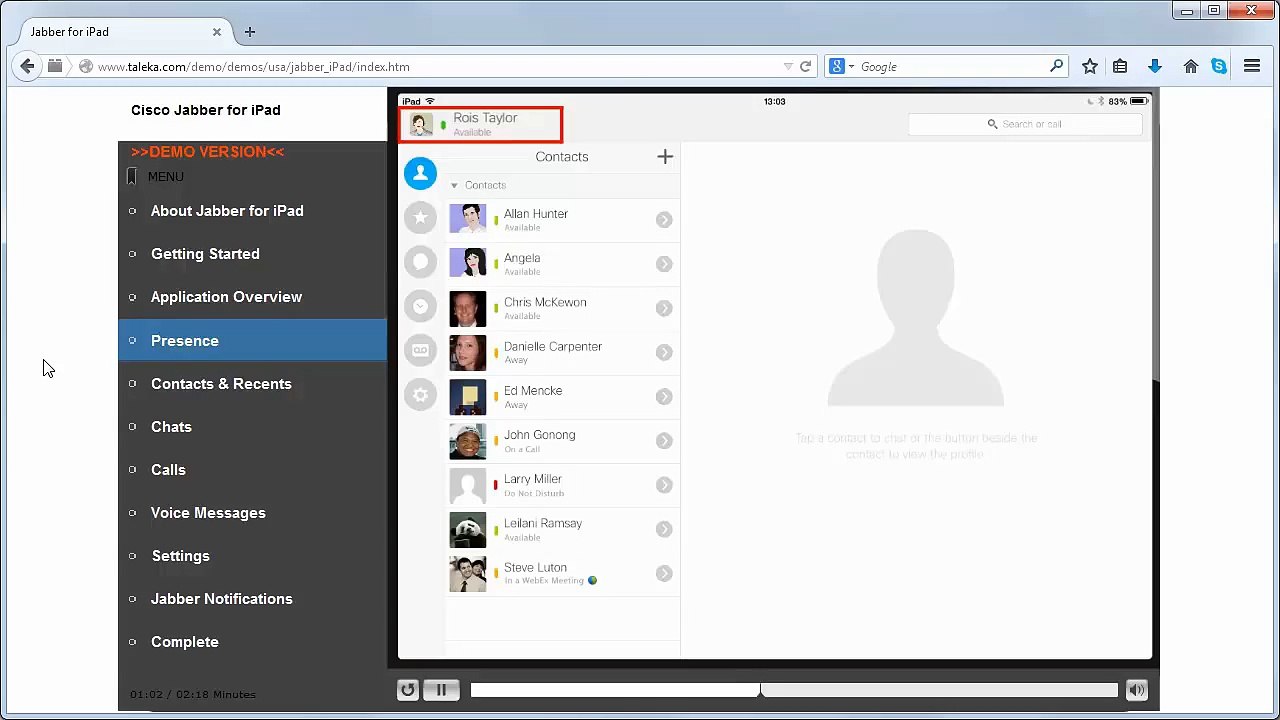Click the browser Back arrow button
Screen dimensions: 1280x720
point(27,66)
